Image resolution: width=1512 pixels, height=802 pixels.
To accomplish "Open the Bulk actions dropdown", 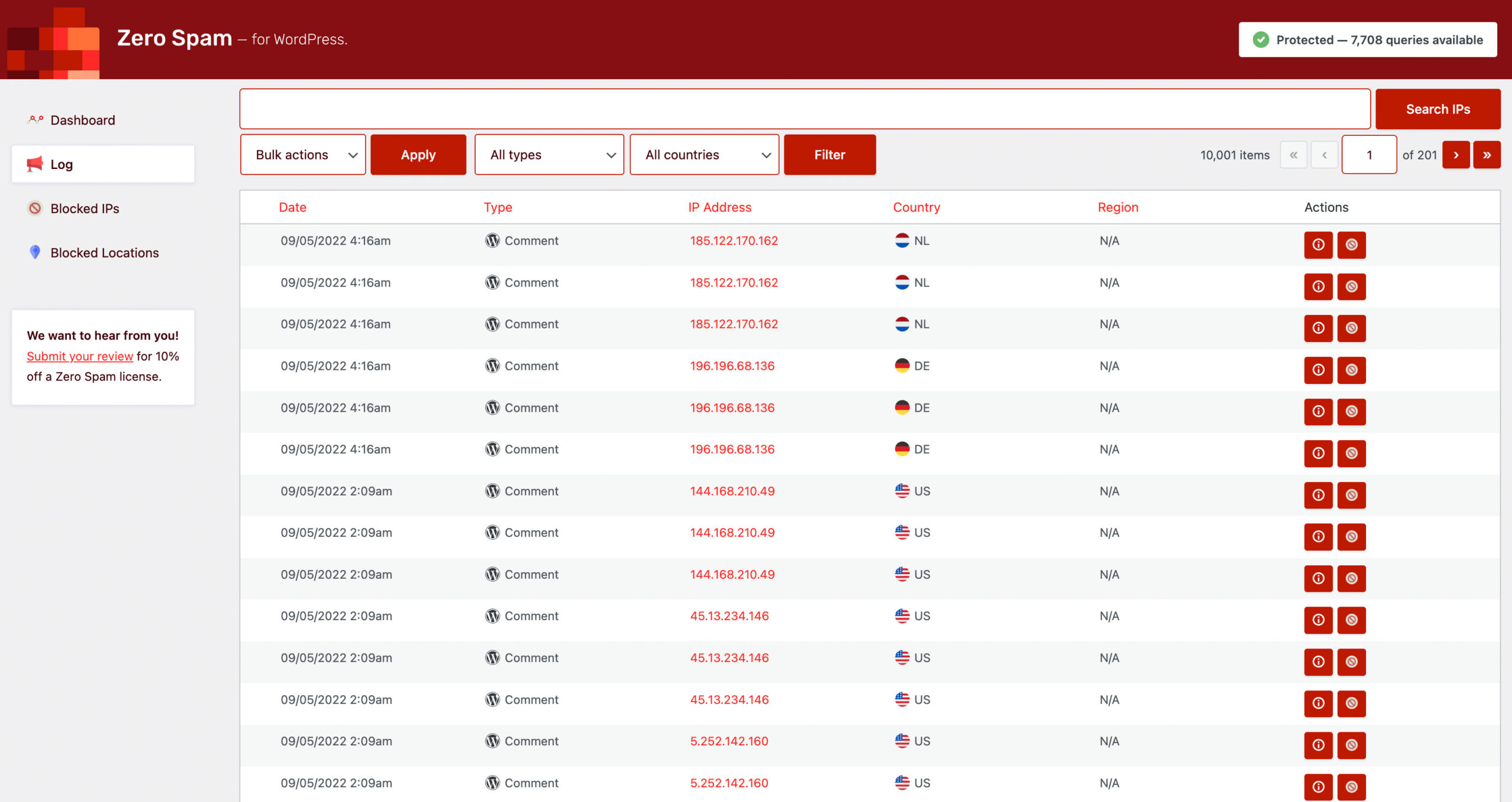I will click(x=303, y=155).
